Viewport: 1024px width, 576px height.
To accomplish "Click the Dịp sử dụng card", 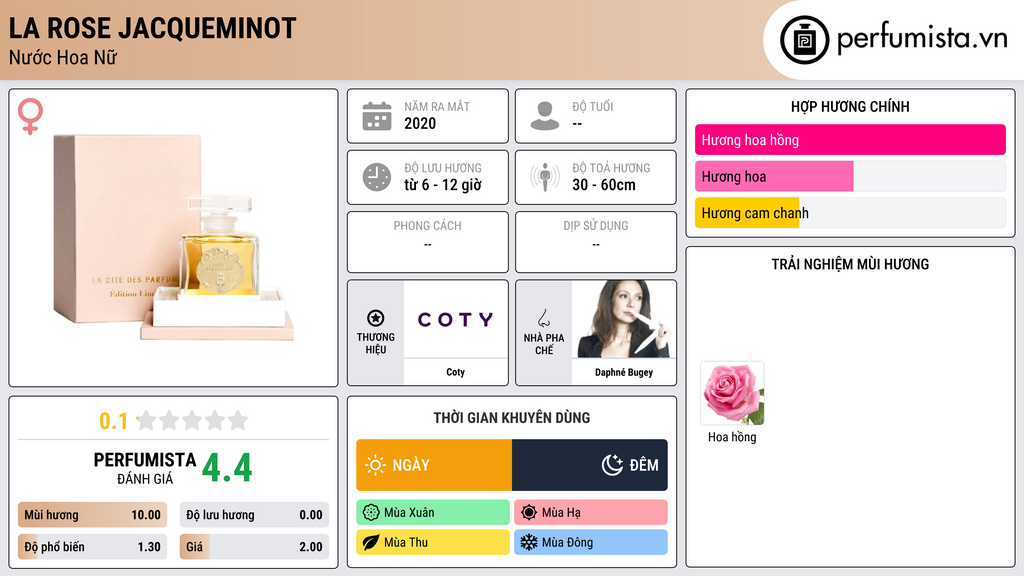I will tap(596, 242).
